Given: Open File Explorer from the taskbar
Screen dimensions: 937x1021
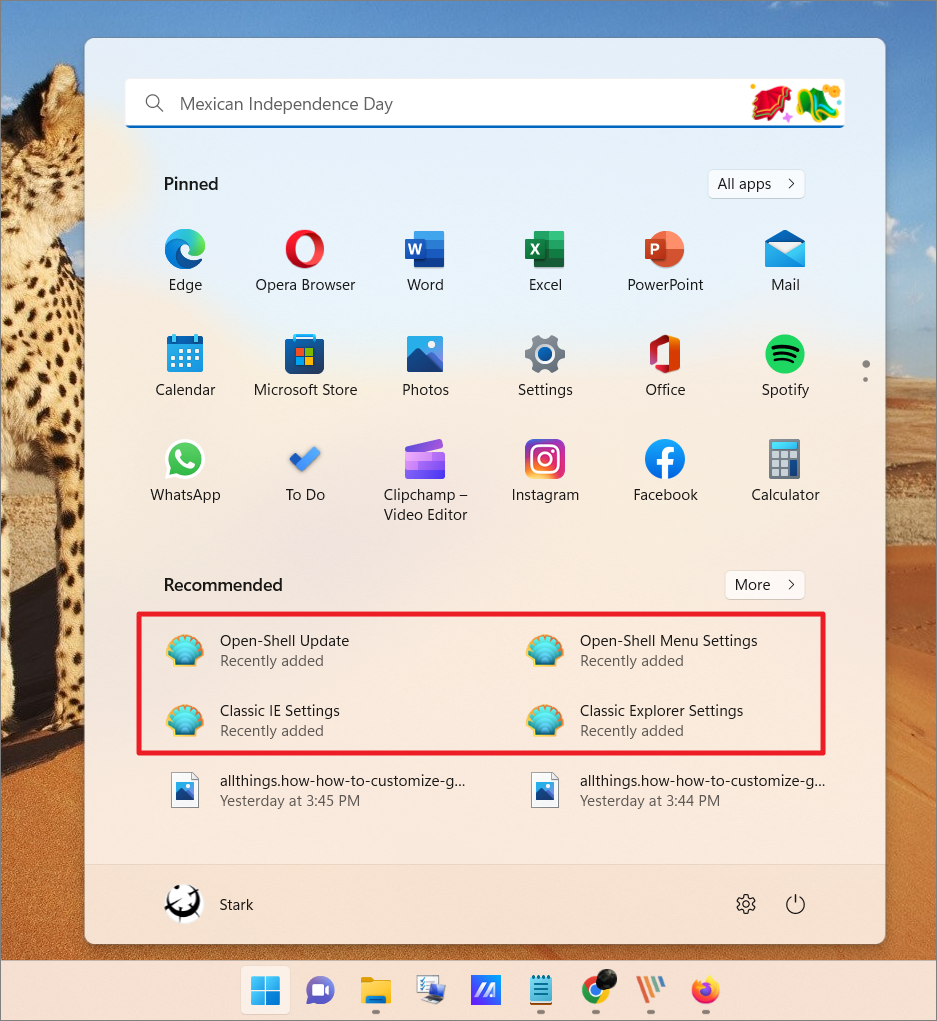Looking at the screenshot, I should (x=376, y=990).
